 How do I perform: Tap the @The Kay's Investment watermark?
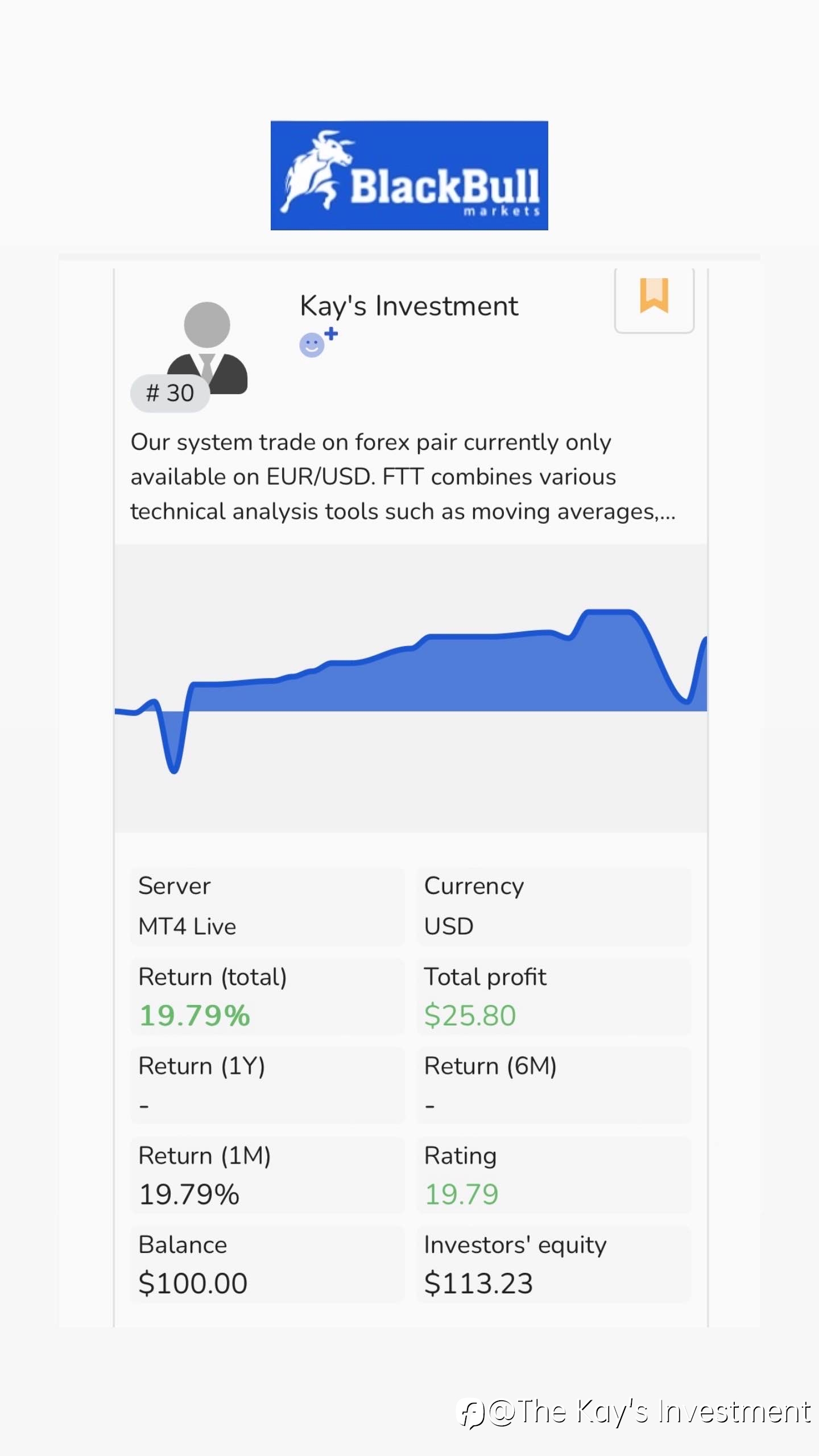(x=635, y=1413)
